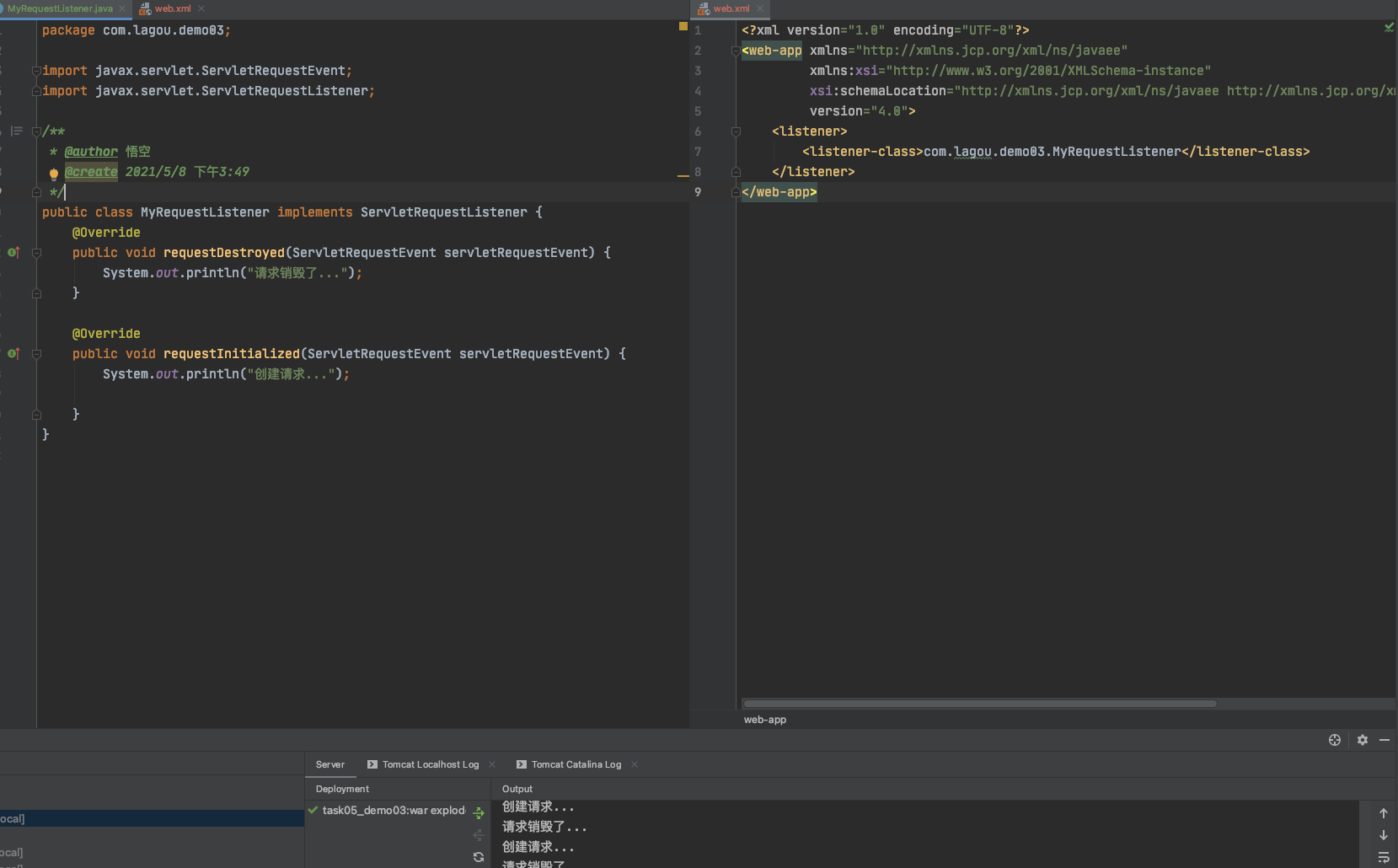Click the web-app breadcrumb below XML editor
1398x868 pixels.
(765, 720)
